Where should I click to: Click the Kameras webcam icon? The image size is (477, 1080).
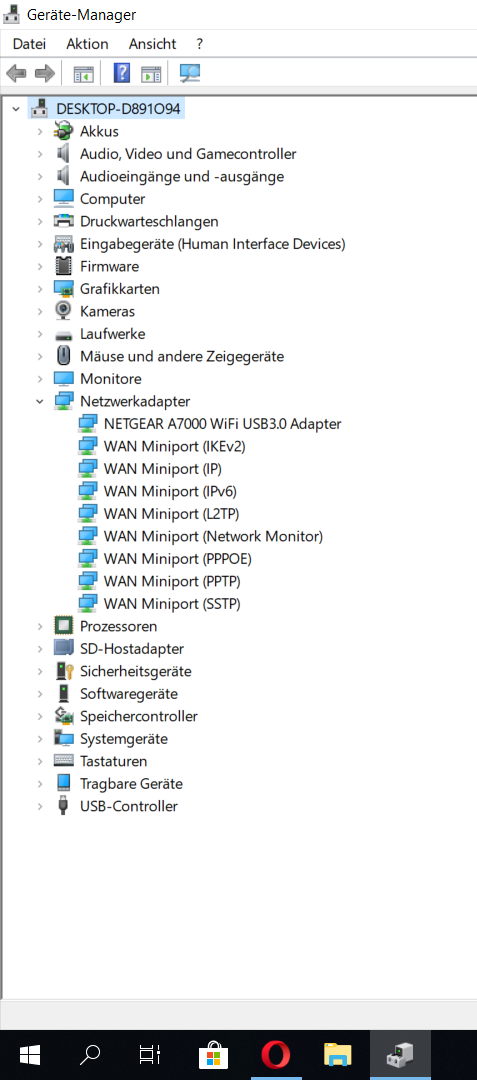(x=63, y=311)
